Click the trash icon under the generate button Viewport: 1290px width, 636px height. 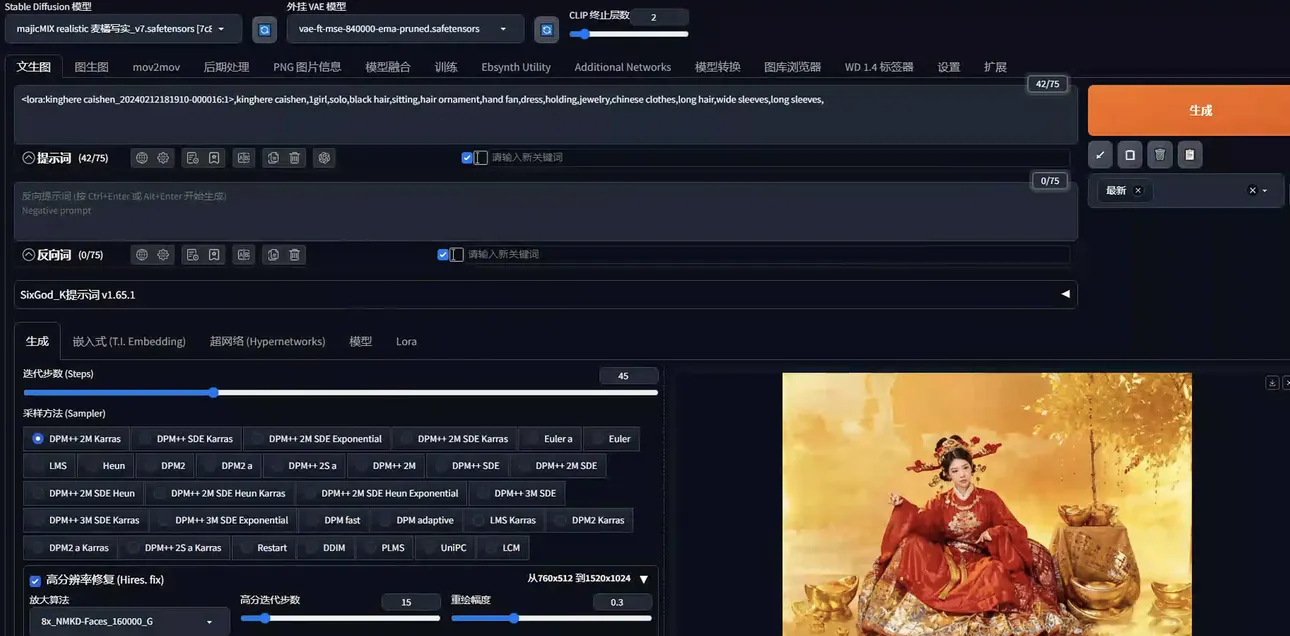click(1159, 155)
